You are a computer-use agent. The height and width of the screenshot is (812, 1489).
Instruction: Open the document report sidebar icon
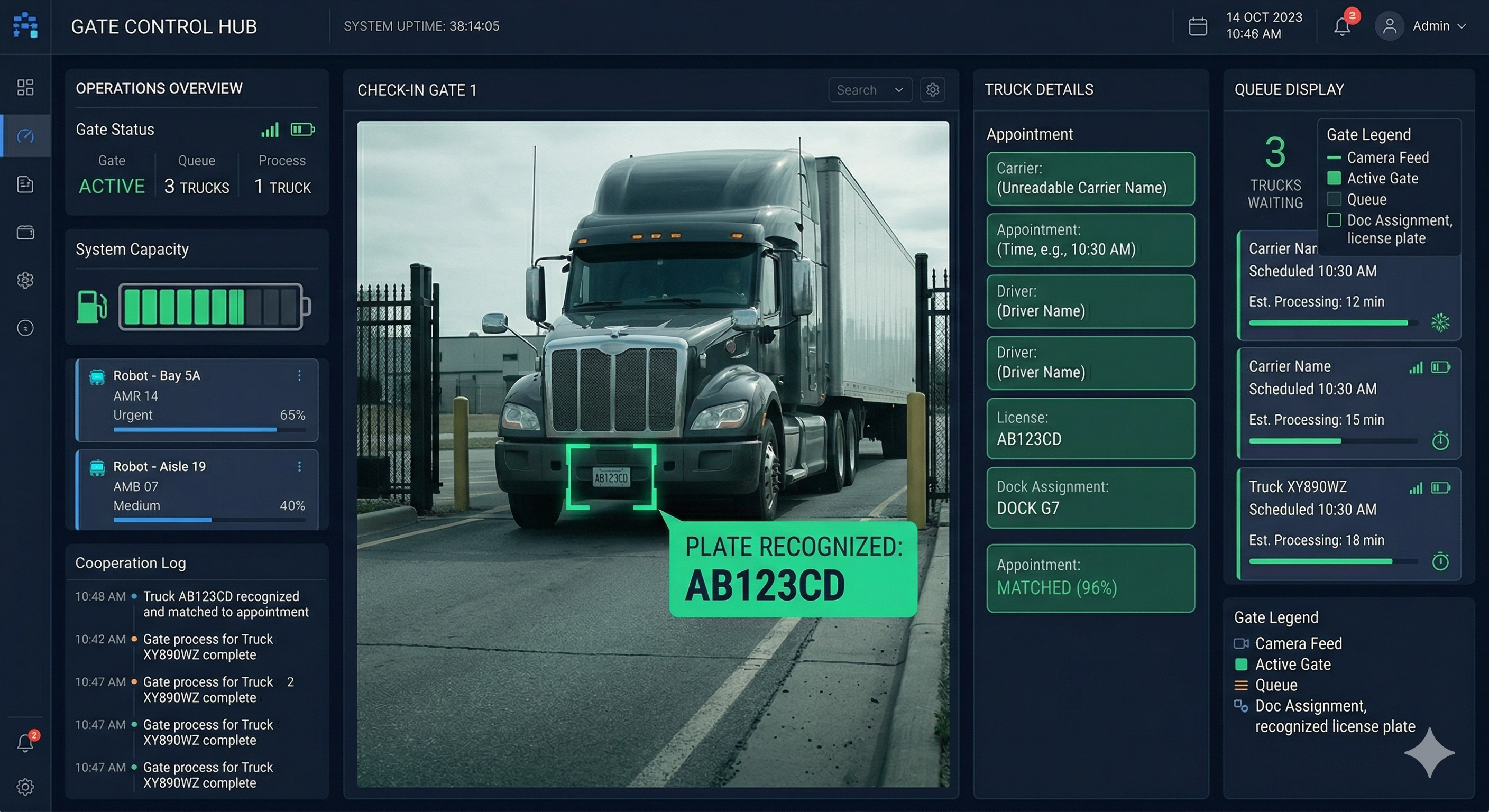[x=25, y=184]
